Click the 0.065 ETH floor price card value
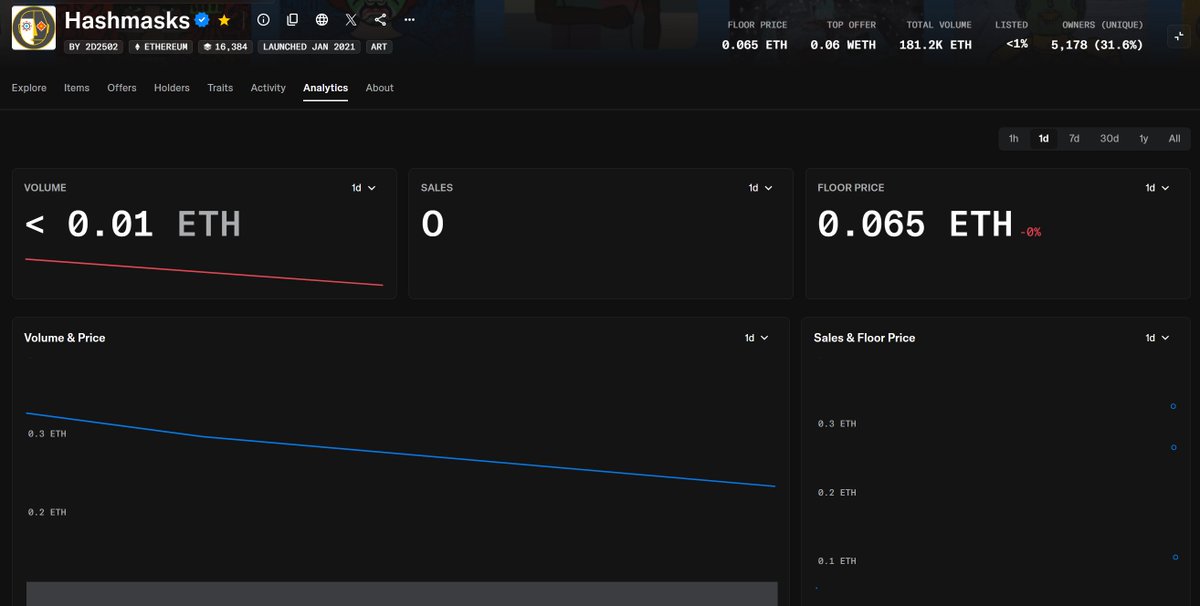 (915, 225)
